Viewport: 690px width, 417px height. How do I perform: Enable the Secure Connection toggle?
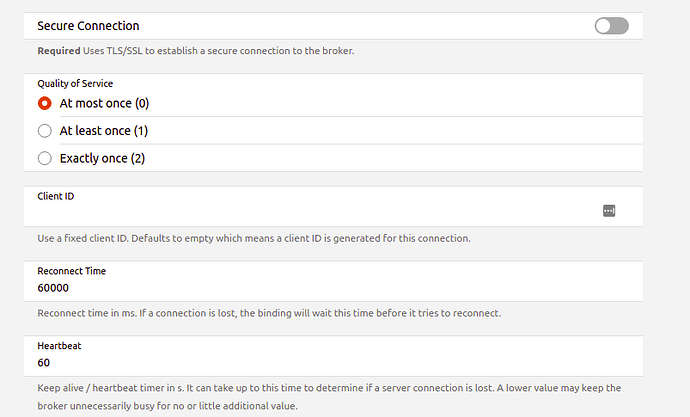click(611, 26)
